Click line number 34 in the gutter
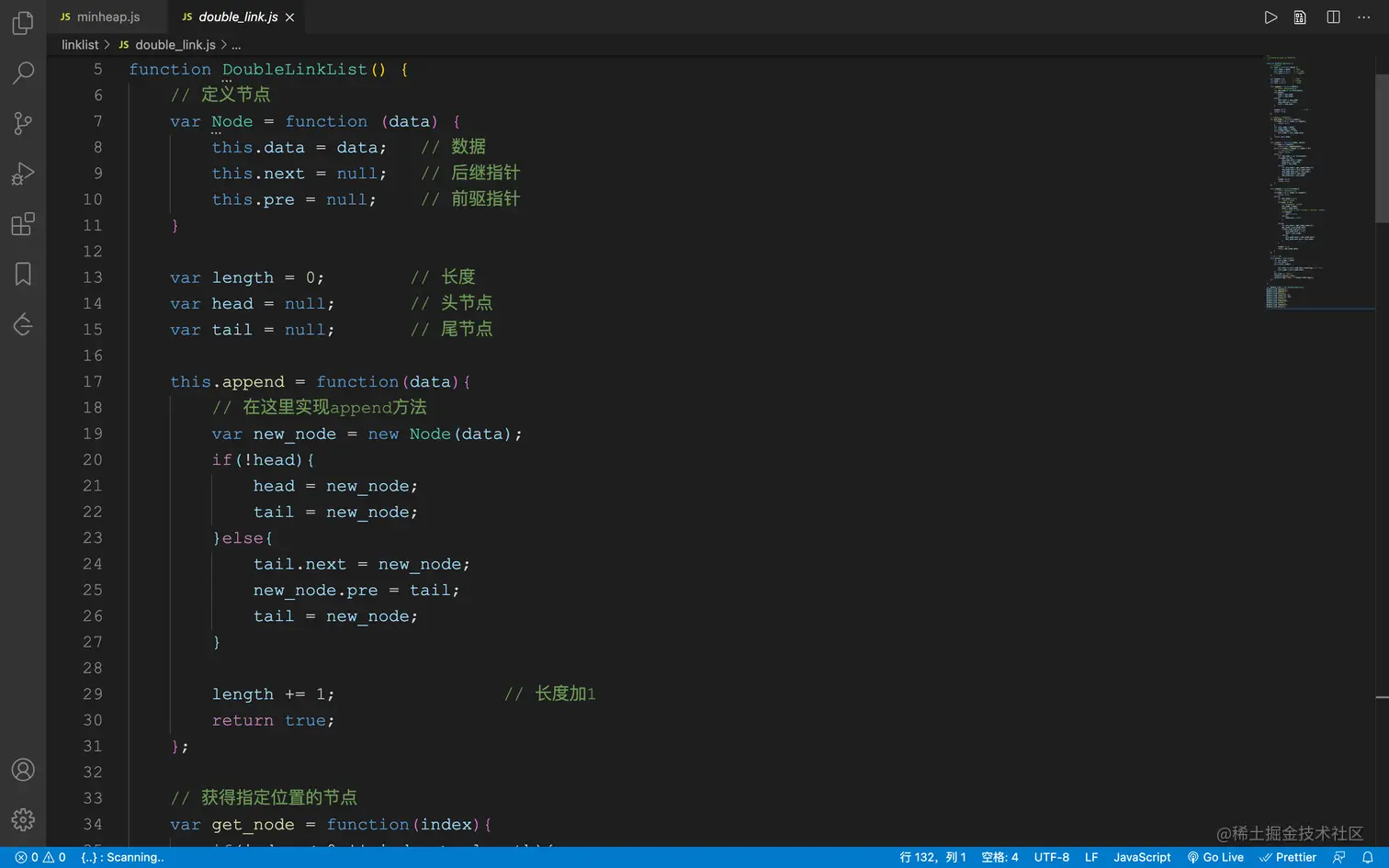 pos(93,824)
